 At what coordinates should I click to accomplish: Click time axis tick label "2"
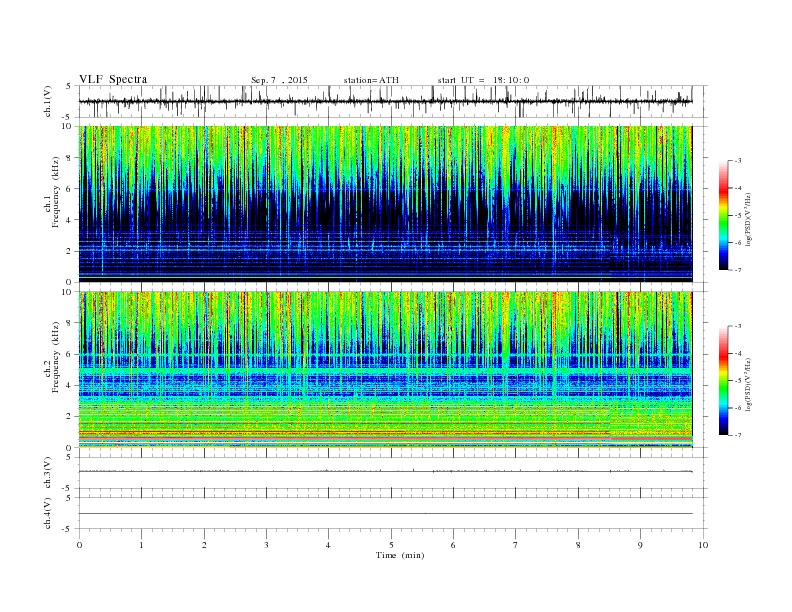(204, 545)
